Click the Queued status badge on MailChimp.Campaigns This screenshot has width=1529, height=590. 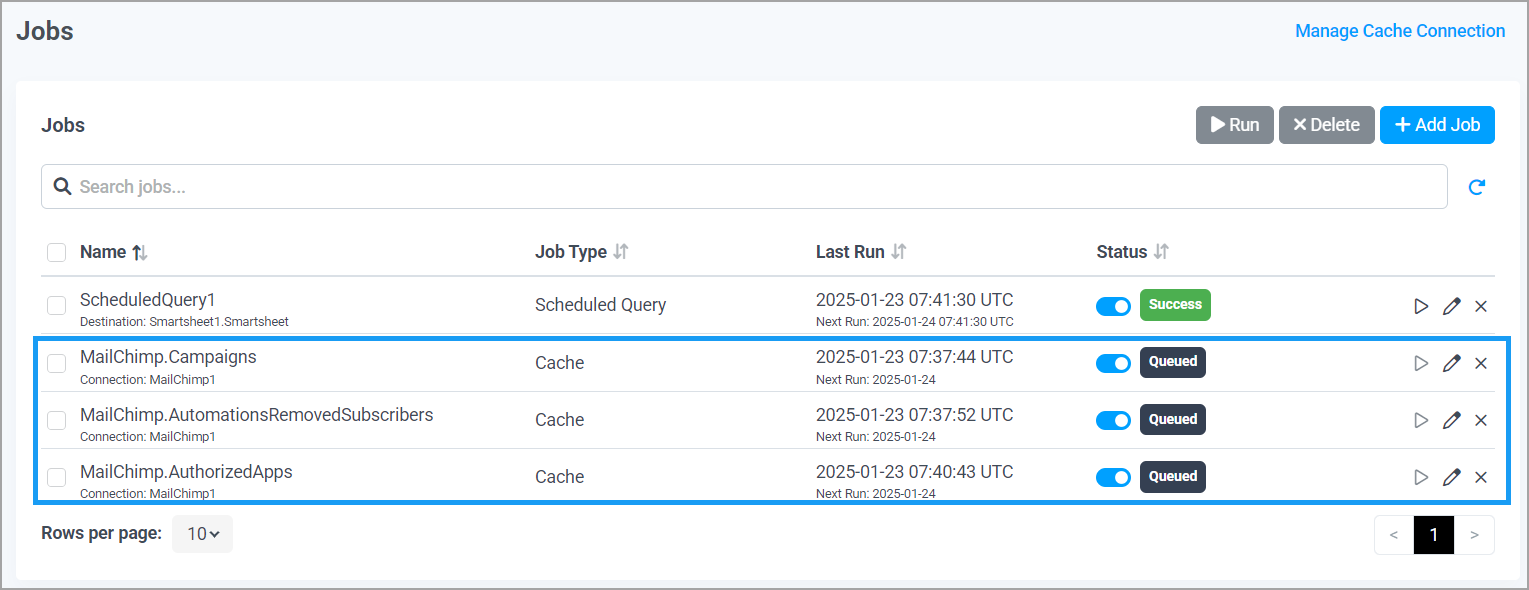point(1172,362)
